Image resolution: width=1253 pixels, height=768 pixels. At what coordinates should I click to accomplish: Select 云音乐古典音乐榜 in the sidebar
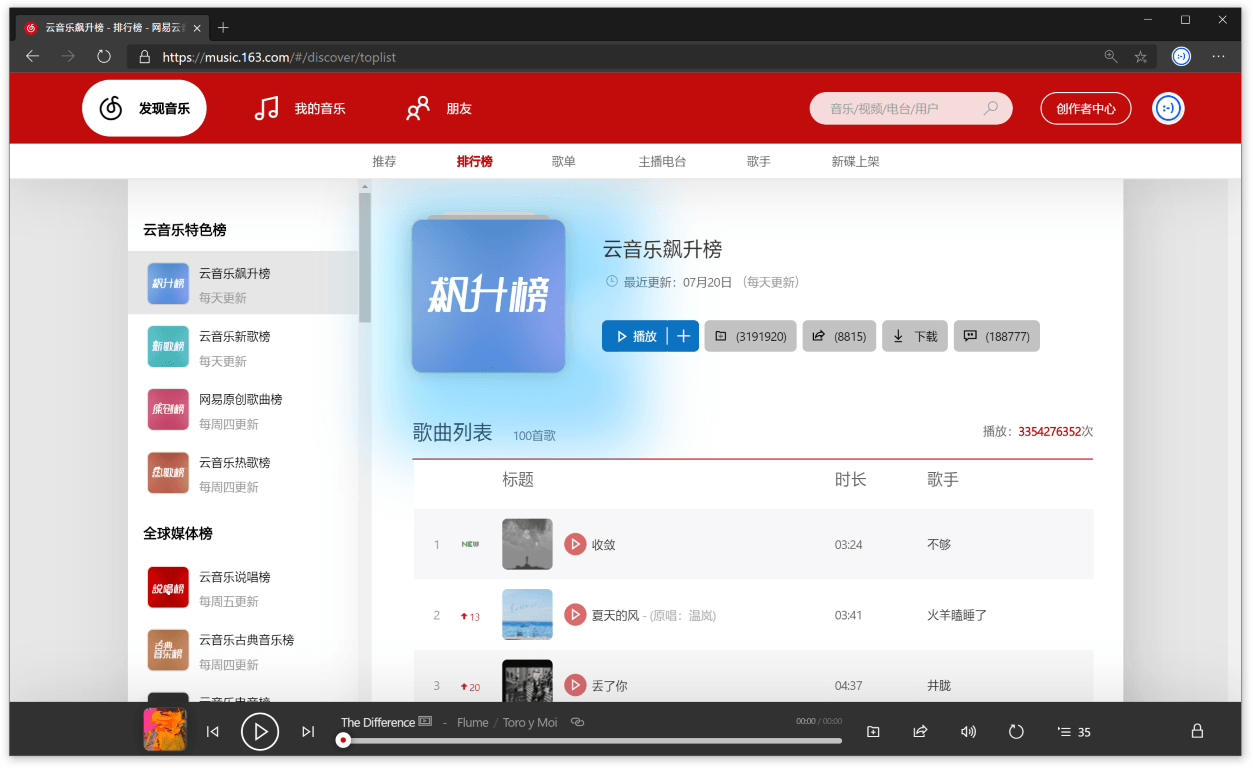[x=243, y=651]
